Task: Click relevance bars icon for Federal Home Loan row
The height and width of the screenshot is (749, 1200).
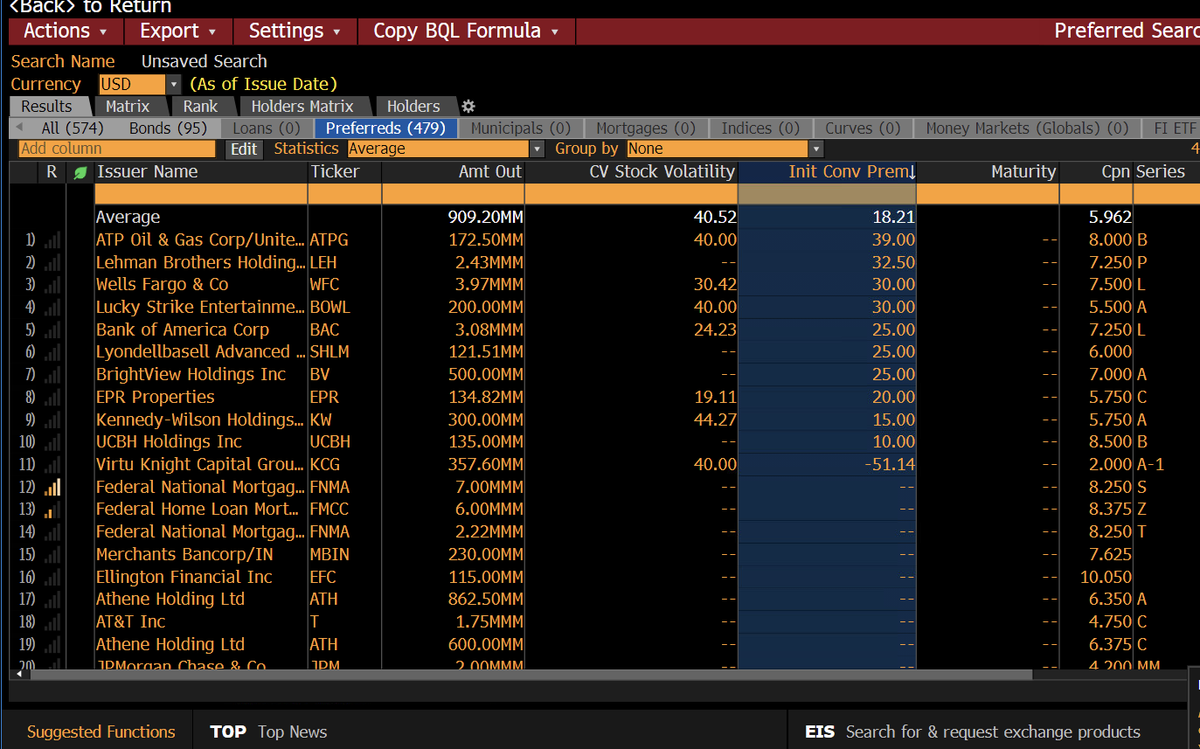Action: pyautogui.click(x=51, y=509)
